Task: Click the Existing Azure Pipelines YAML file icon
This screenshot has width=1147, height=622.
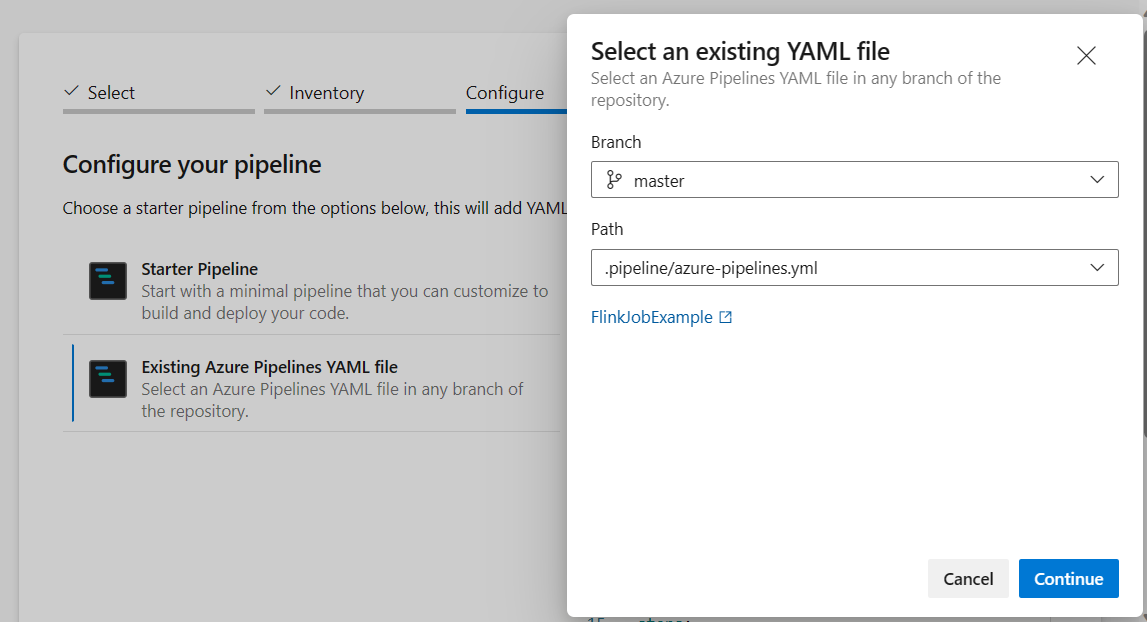Action: pos(108,379)
